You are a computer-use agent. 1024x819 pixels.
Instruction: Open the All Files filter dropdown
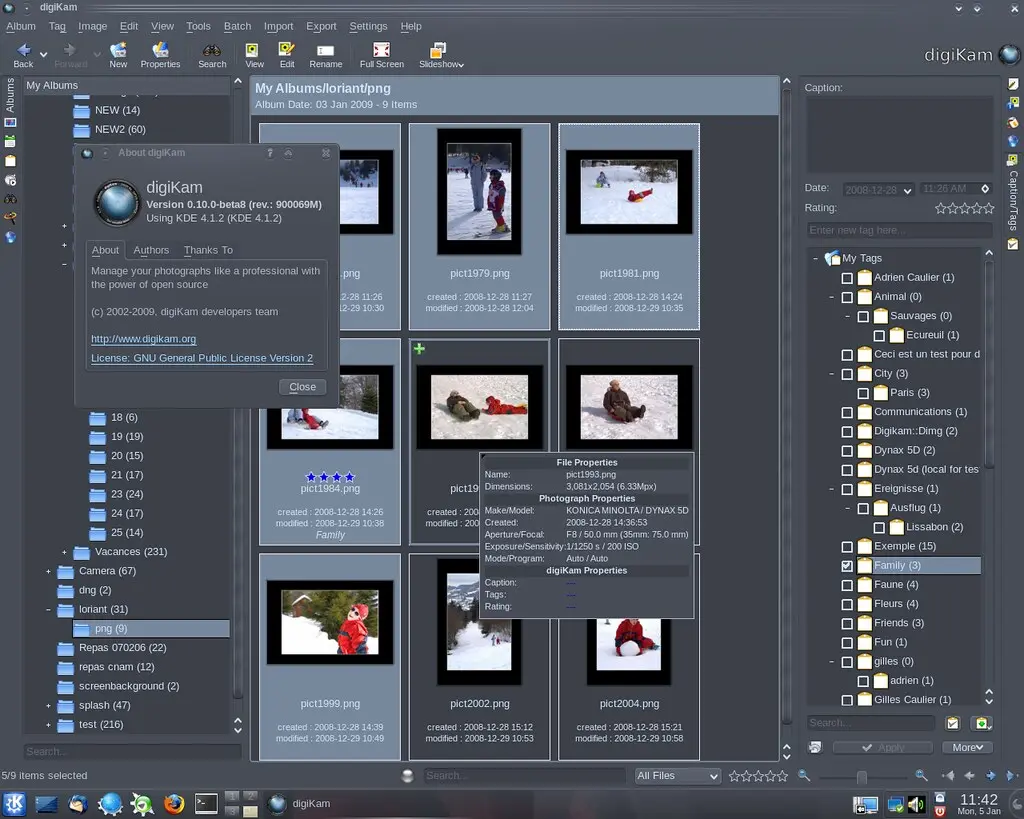pyautogui.click(x=678, y=775)
